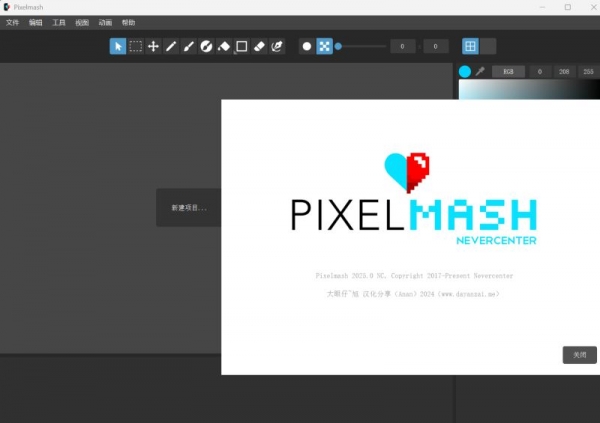Screen dimensions: 600x423
Task: Open the 文件 (File) menu
Action: (x=12, y=23)
